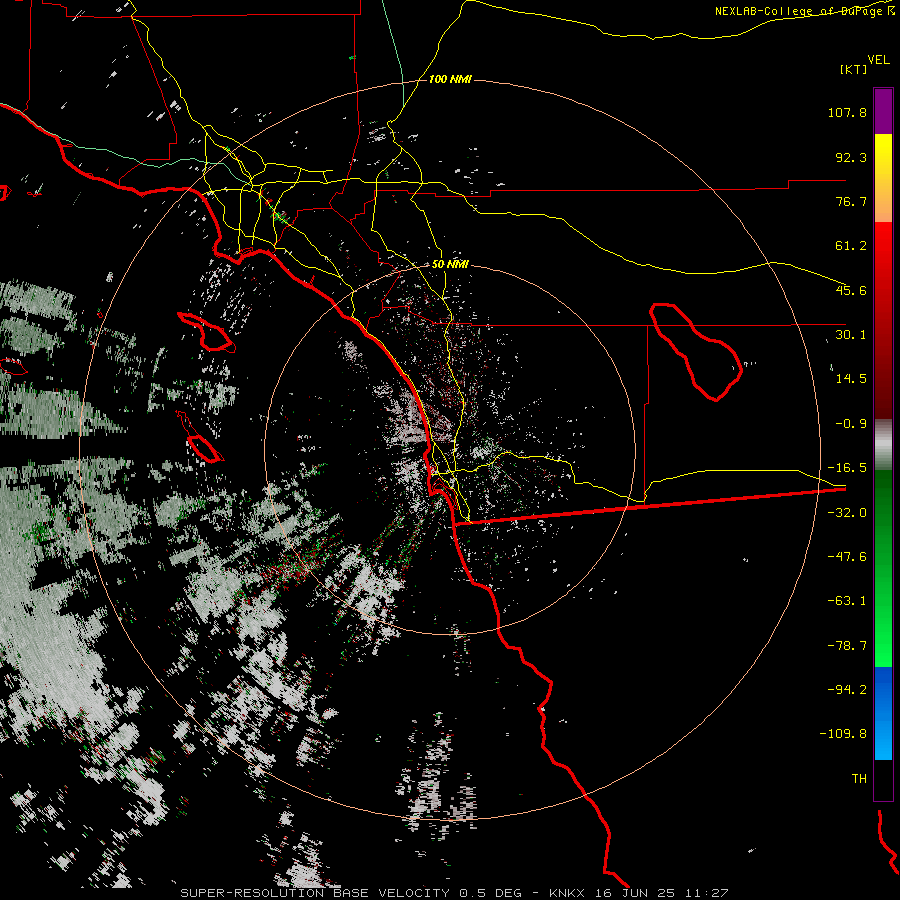Click the 92.3 velocity scale value
This screenshot has height=900, width=900.
point(851,157)
